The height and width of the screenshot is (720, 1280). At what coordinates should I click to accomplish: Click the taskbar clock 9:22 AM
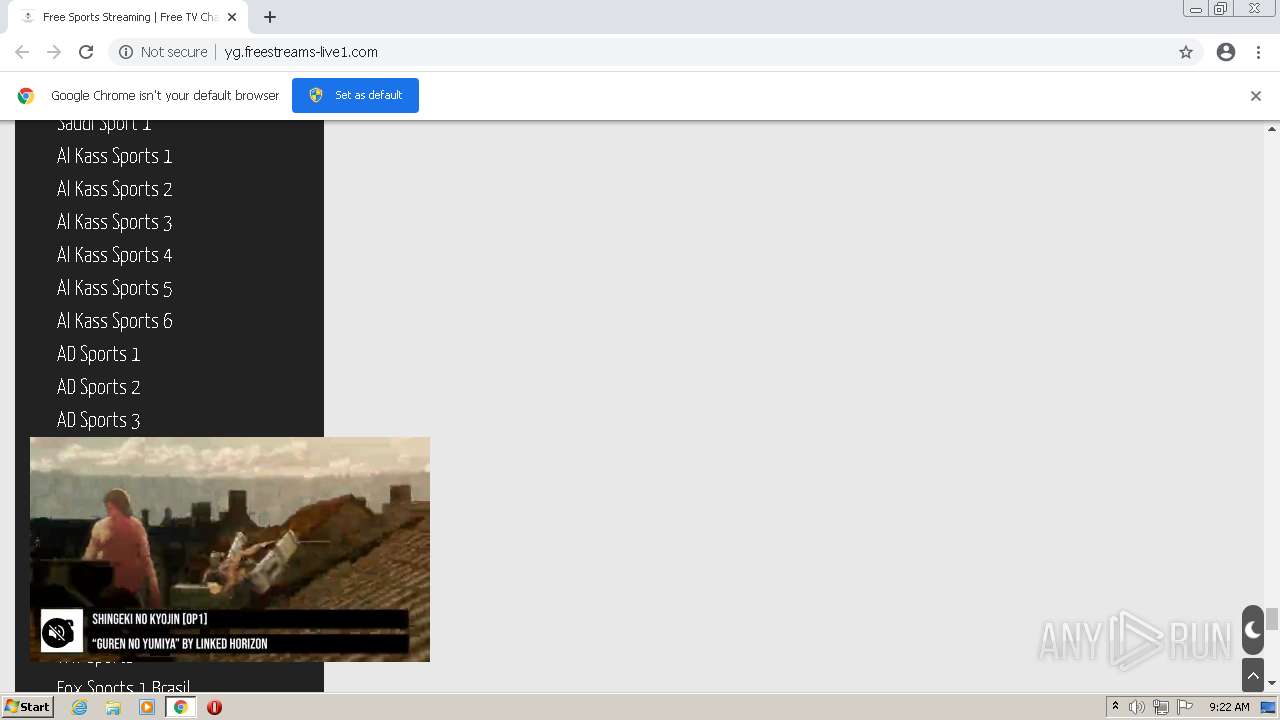click(x=1229, y=707)
